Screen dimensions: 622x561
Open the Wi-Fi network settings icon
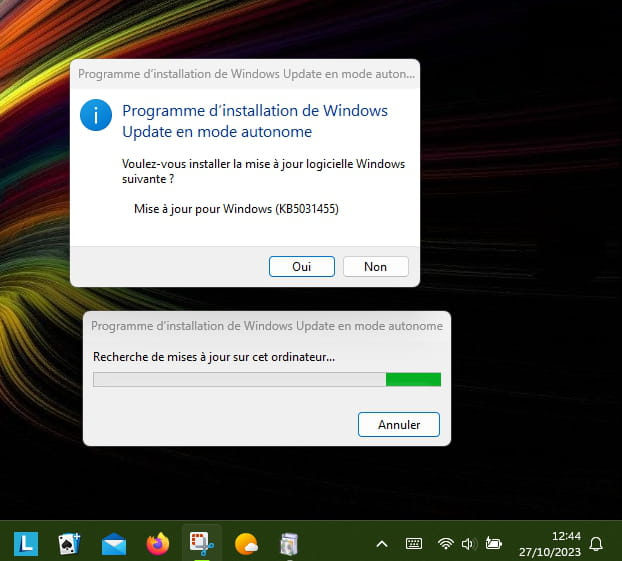click(x=445, y=544)
